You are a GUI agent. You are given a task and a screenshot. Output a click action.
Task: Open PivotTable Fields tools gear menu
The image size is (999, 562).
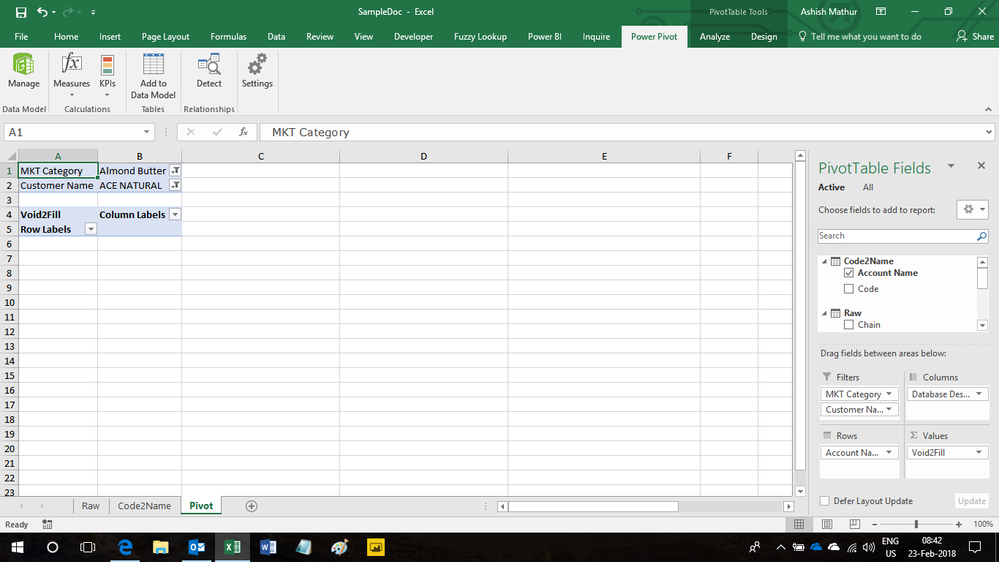(x=974, y=209)
